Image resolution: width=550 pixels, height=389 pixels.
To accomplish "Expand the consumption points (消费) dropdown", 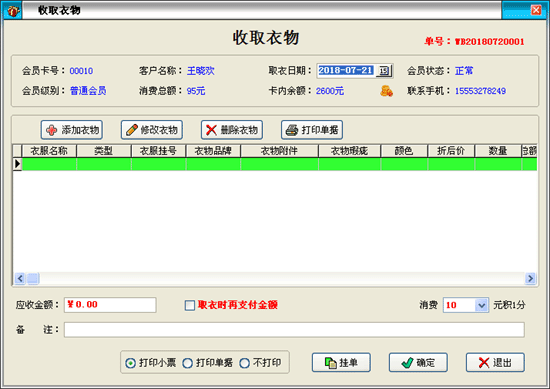I will click(482, 305).
